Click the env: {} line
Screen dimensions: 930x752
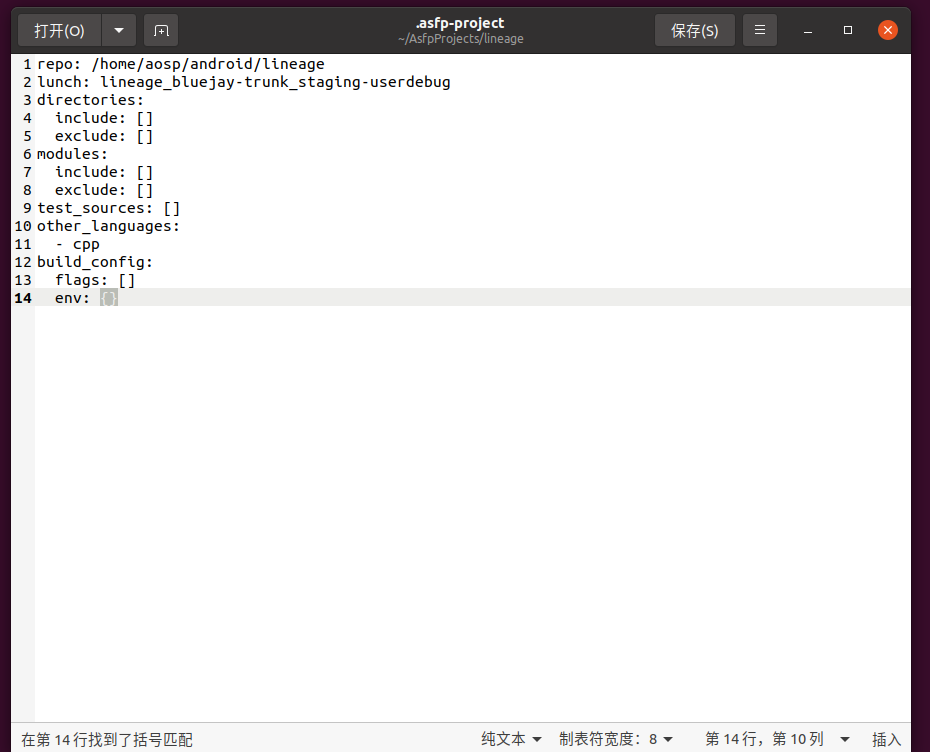pos(86,298)
